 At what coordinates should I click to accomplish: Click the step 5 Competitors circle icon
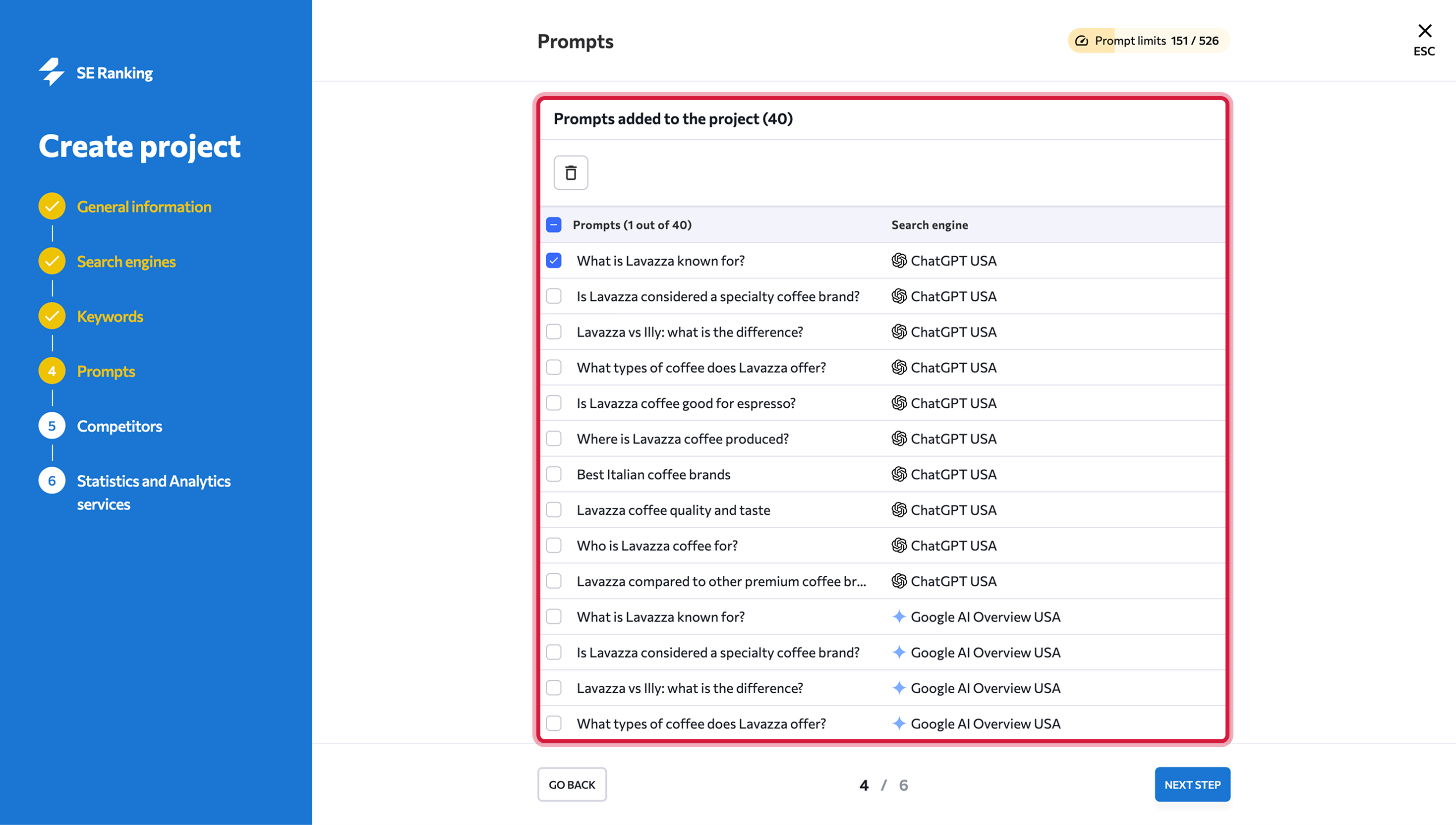click(52, 426)
